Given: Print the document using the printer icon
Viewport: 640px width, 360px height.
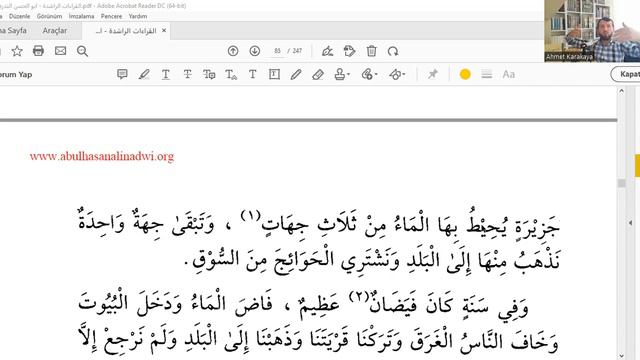Looking at the screenshot, I should (x=38, y=51).
